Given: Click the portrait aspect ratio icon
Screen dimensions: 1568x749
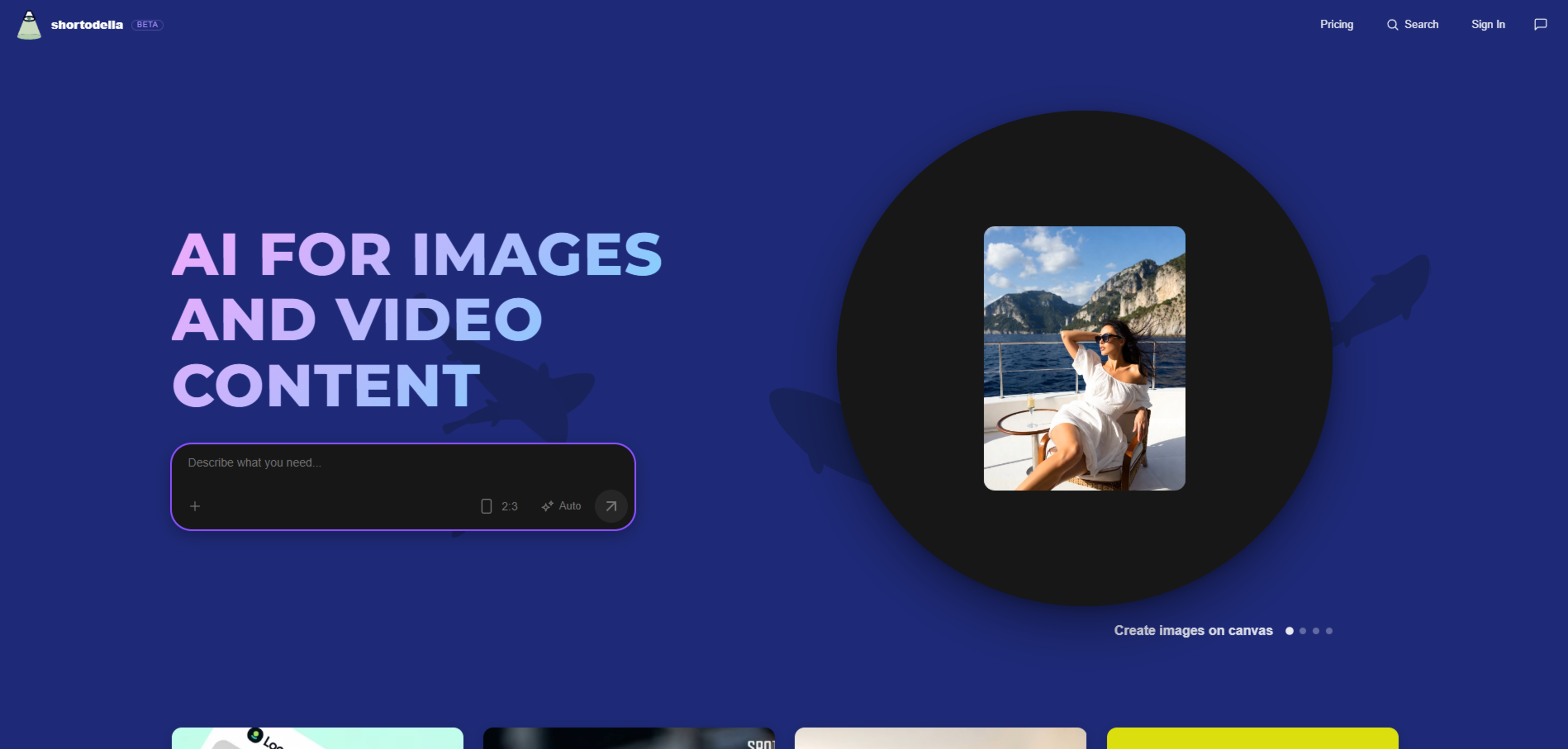Looking at the screenshot, I should click(486, 506).
